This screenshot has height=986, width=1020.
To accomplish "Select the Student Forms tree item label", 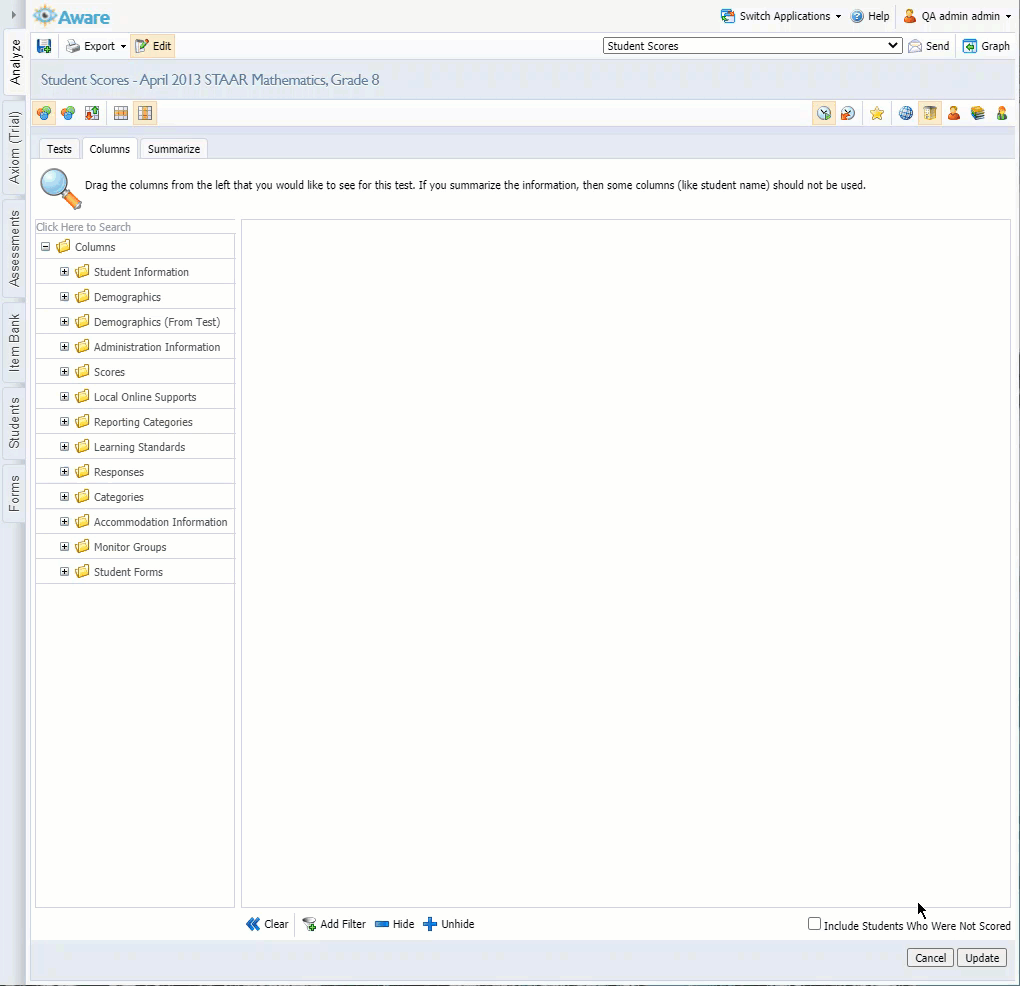I will click(x=128, y=572).
